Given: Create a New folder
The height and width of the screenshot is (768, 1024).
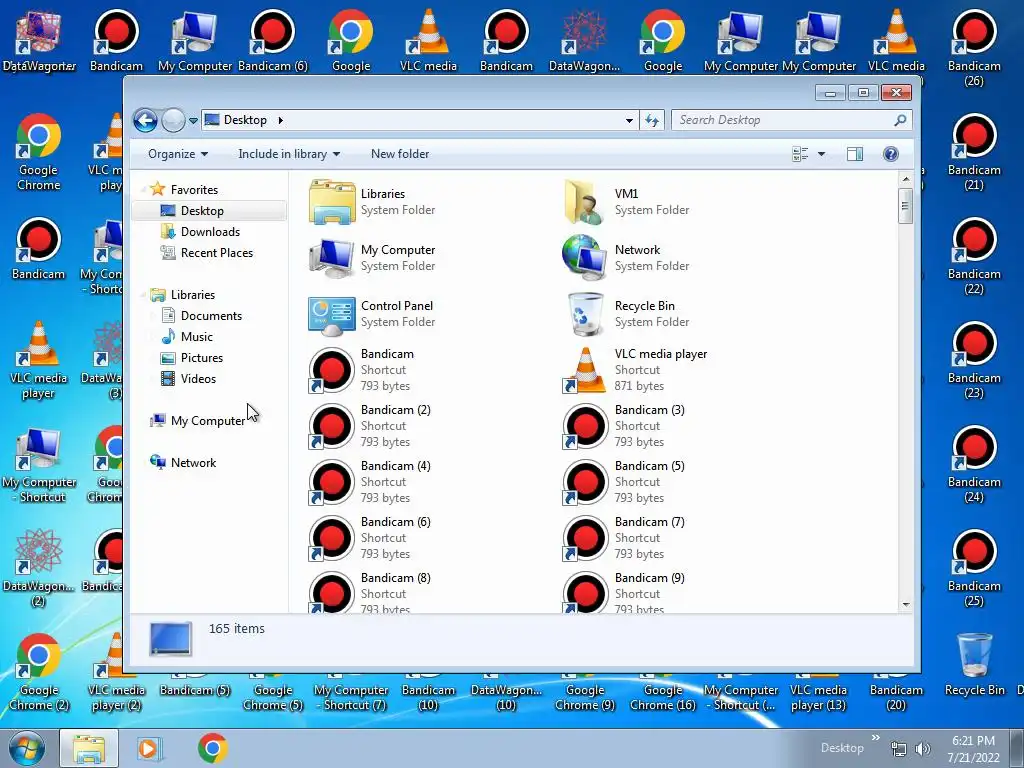Looking at the screenshot, I should coord(400,154).
